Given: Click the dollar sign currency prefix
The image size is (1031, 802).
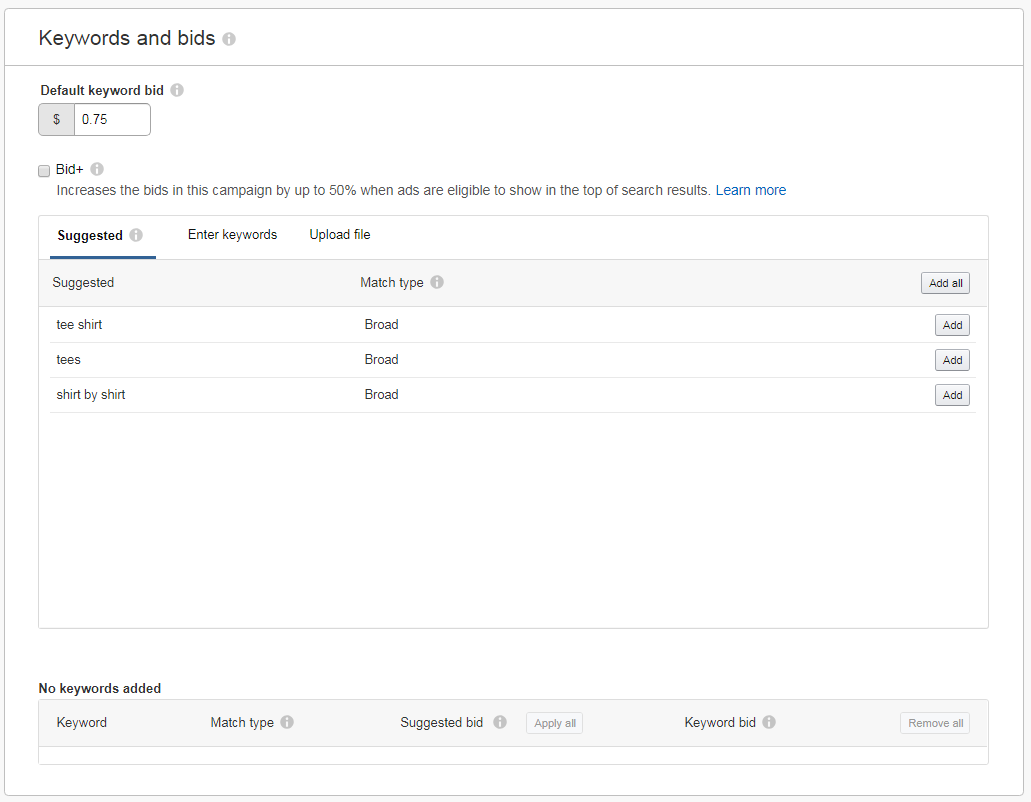Looking at the screenshot, I should click(x=57, y=120).
